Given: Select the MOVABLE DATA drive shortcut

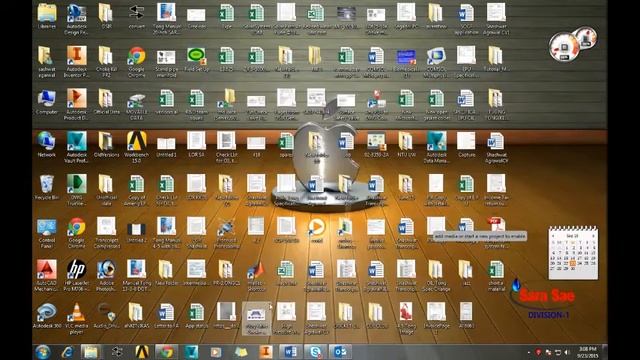Looking at the screenshot, I should (136, 105).
